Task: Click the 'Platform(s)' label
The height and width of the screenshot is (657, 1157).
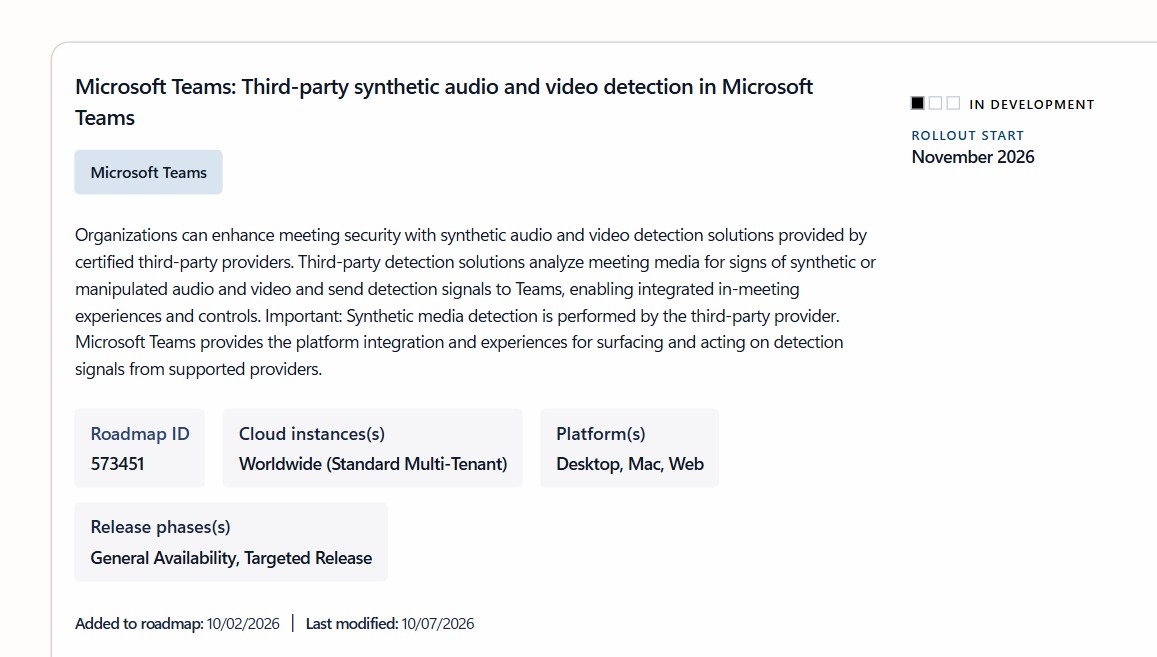Action: [x=601, y=434]
